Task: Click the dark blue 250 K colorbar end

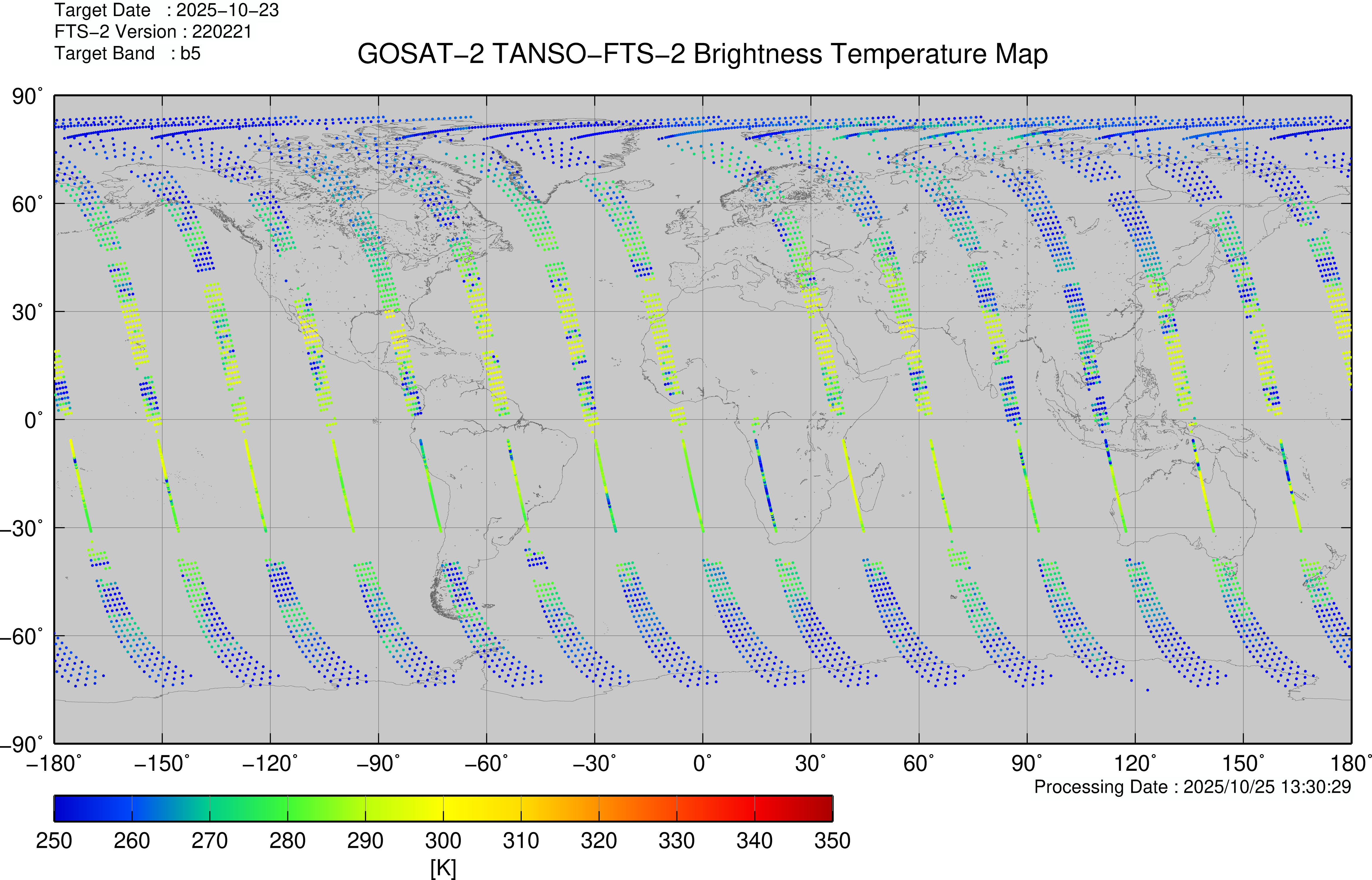Action: pyautogui.click(x=60, y=808)
